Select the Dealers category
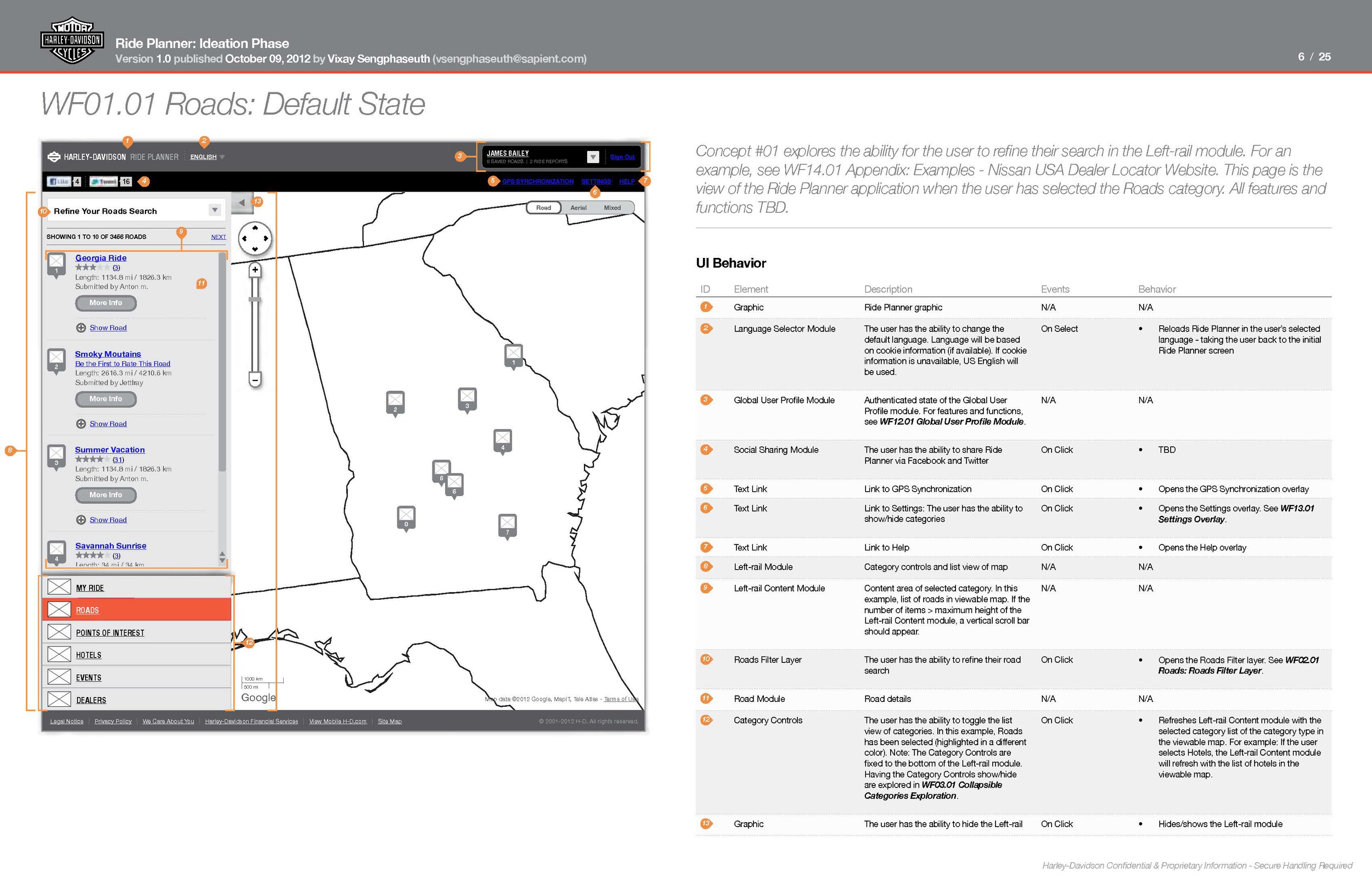1372x888 pixels. click(137, 700)
